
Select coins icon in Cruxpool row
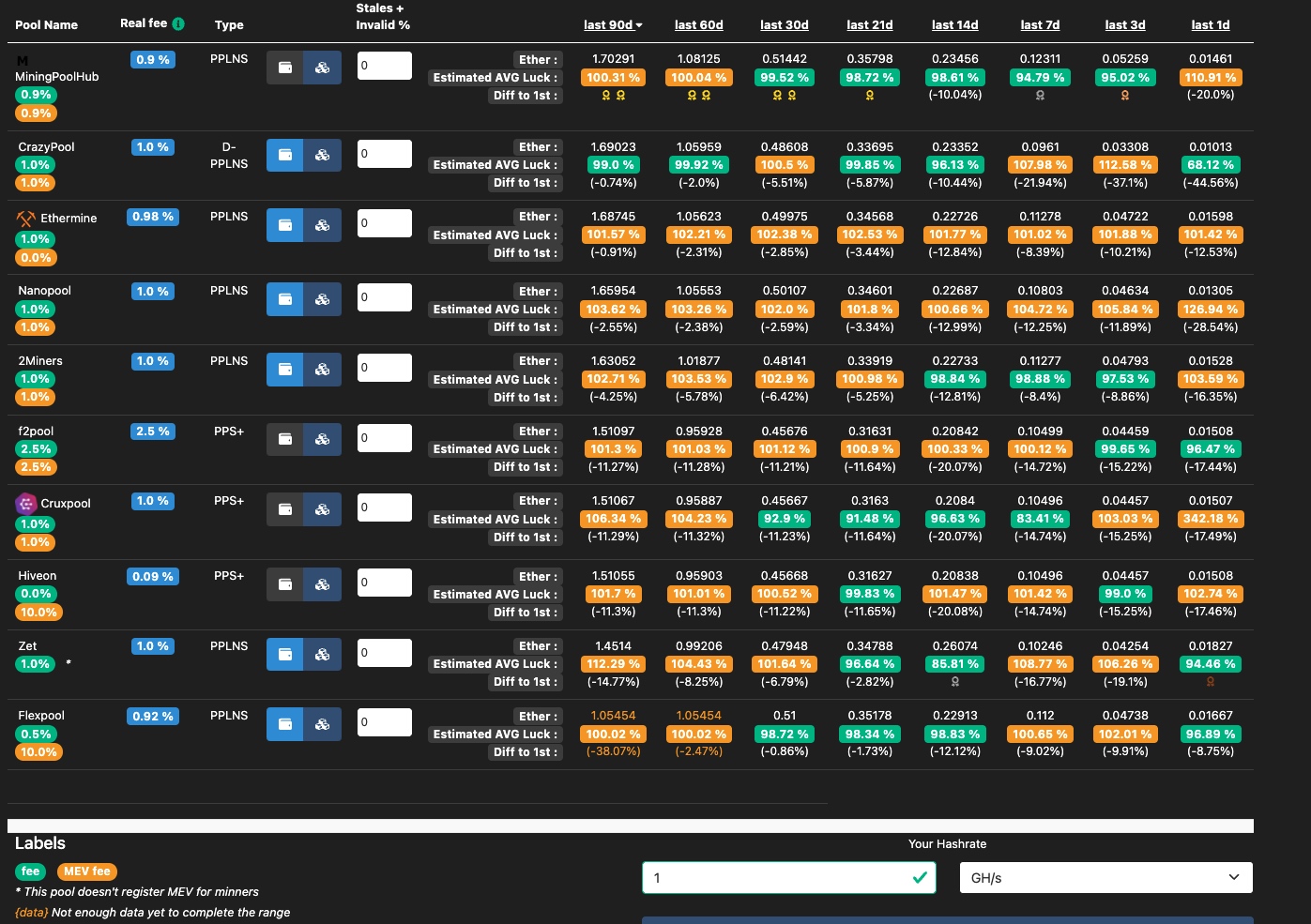coord(322,509)
